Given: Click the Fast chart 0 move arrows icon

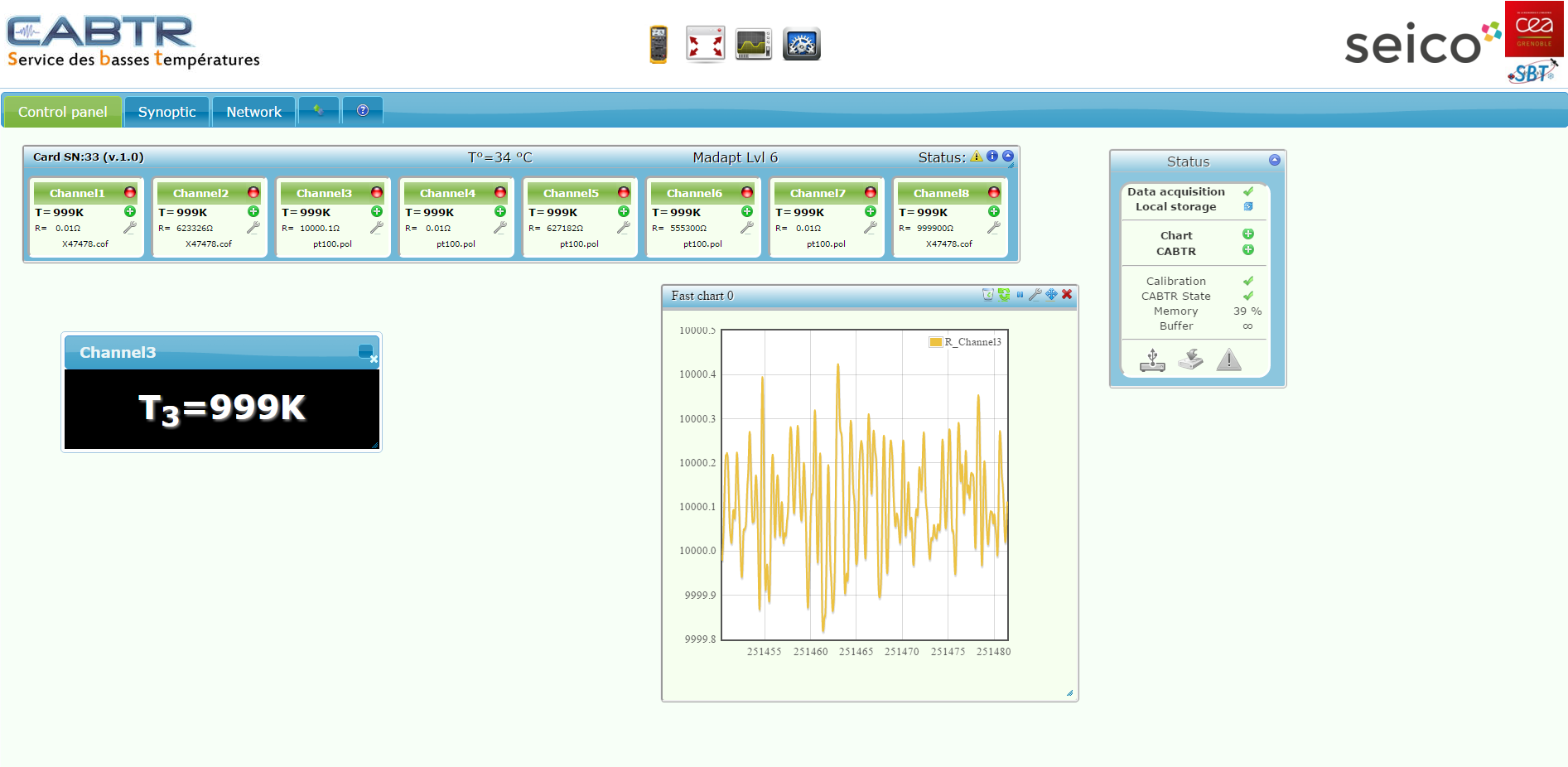Looking at the screenshot, I should 1051,295.
